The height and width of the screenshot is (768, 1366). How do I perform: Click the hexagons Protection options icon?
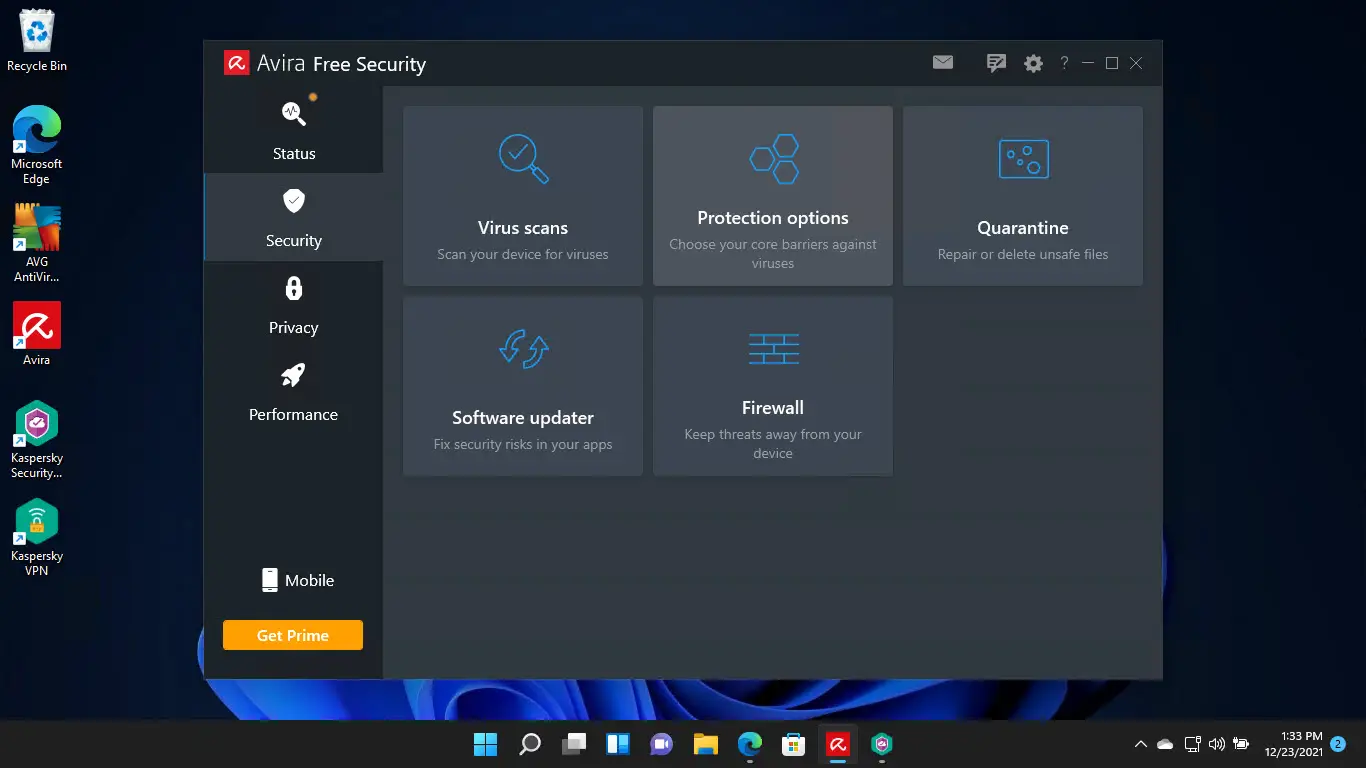(x=774, y=159)
